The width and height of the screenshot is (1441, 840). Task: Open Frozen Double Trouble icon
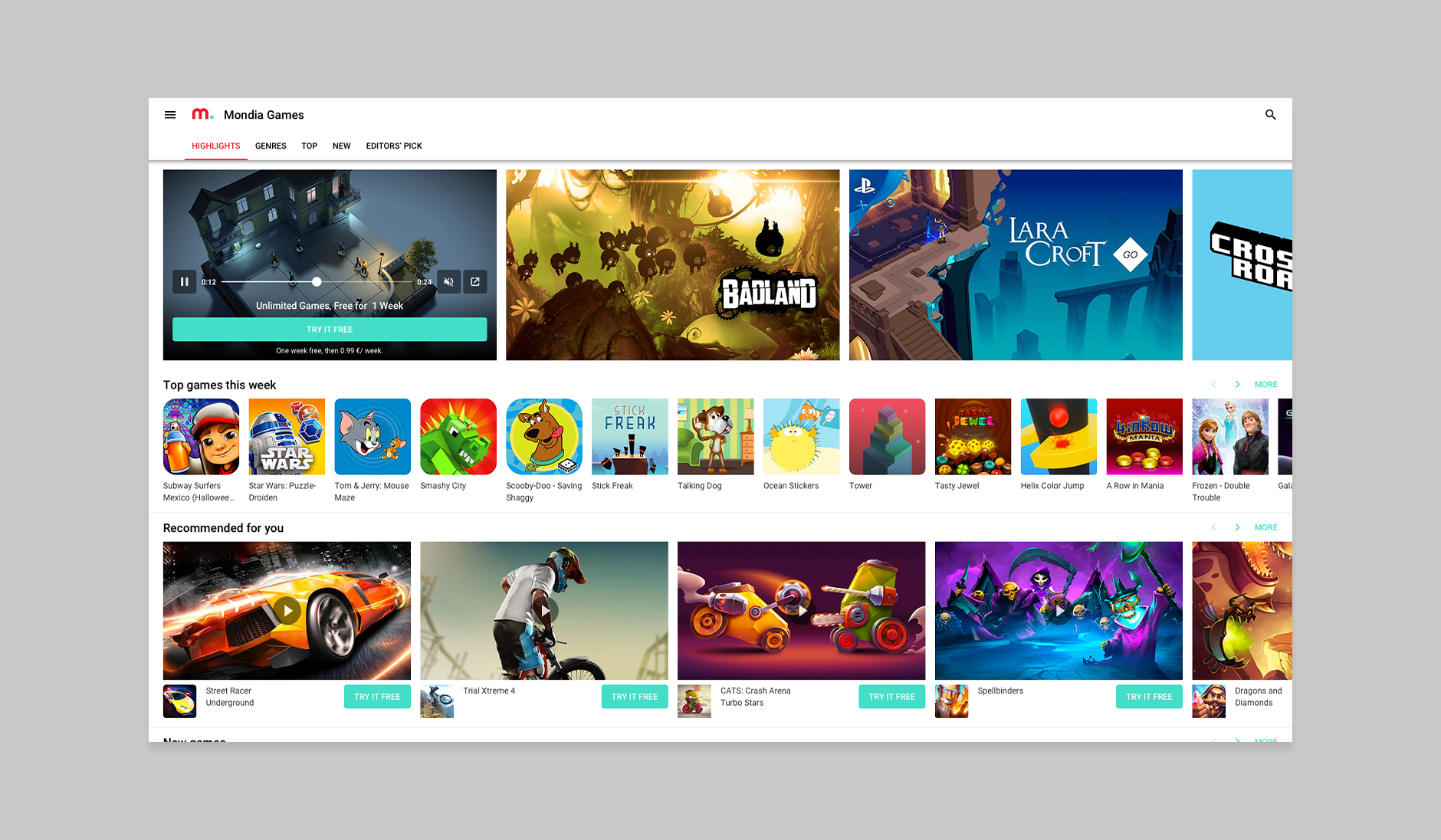click(1231, 437)
